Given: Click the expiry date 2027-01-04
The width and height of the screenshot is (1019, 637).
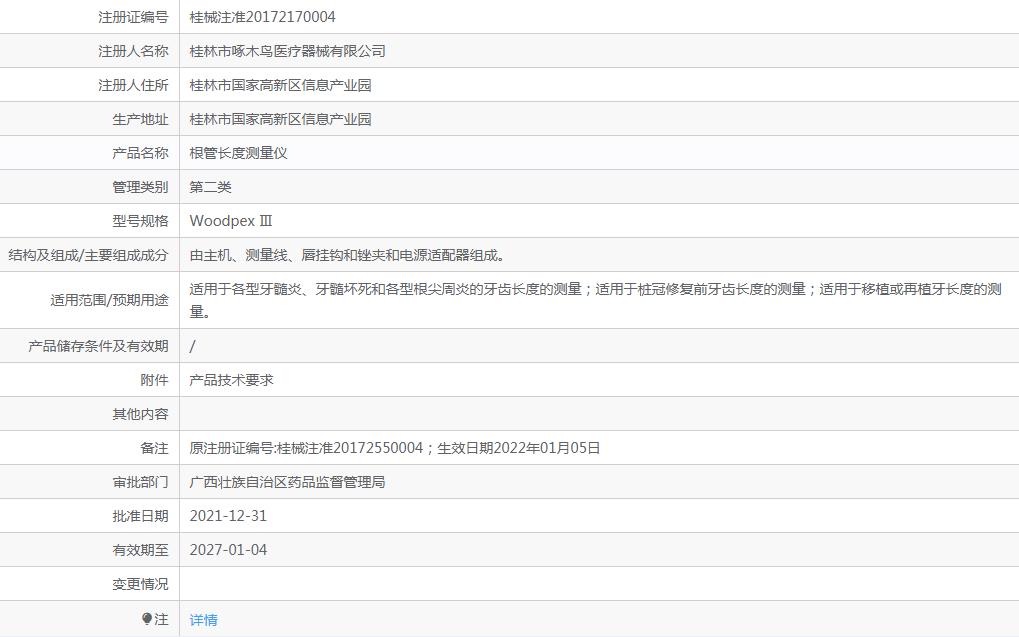Looking at the screenshot, I should (228, 550).
